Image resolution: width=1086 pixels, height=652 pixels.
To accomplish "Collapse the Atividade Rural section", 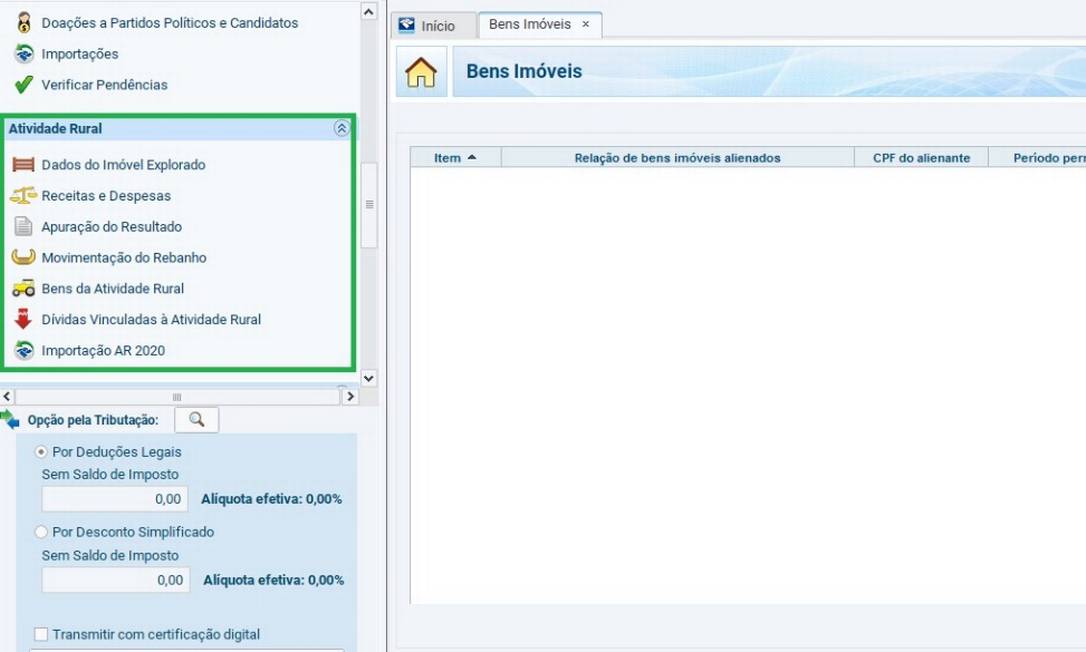I will [x=341, y=129].
